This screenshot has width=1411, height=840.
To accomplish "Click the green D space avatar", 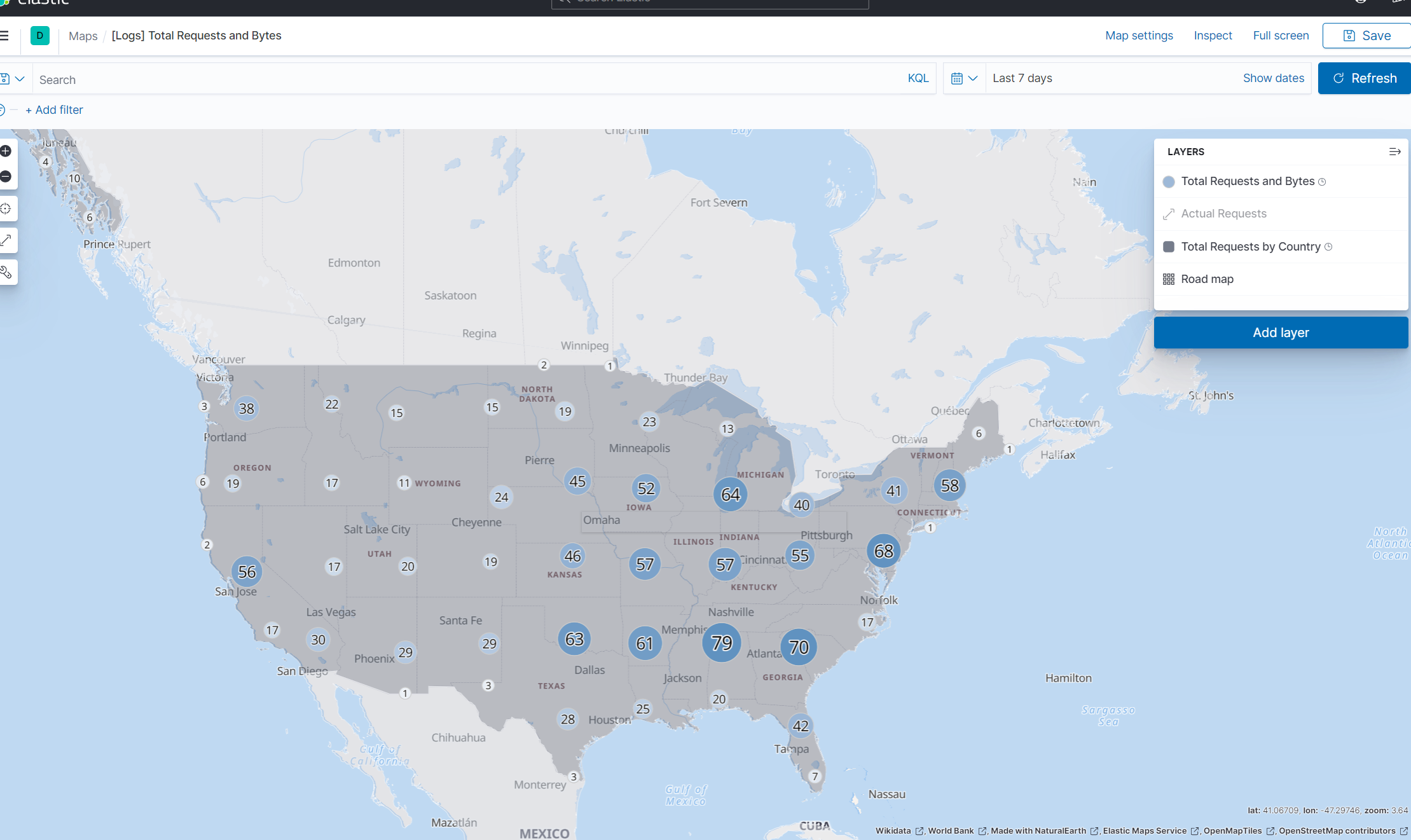I will [x=40, y=36].
